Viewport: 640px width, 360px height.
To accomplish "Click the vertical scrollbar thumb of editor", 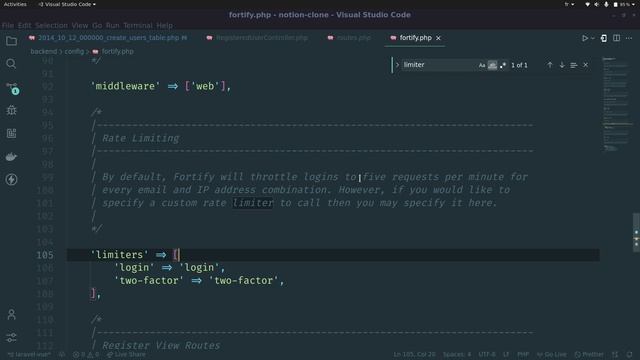I will coord(636,232).
